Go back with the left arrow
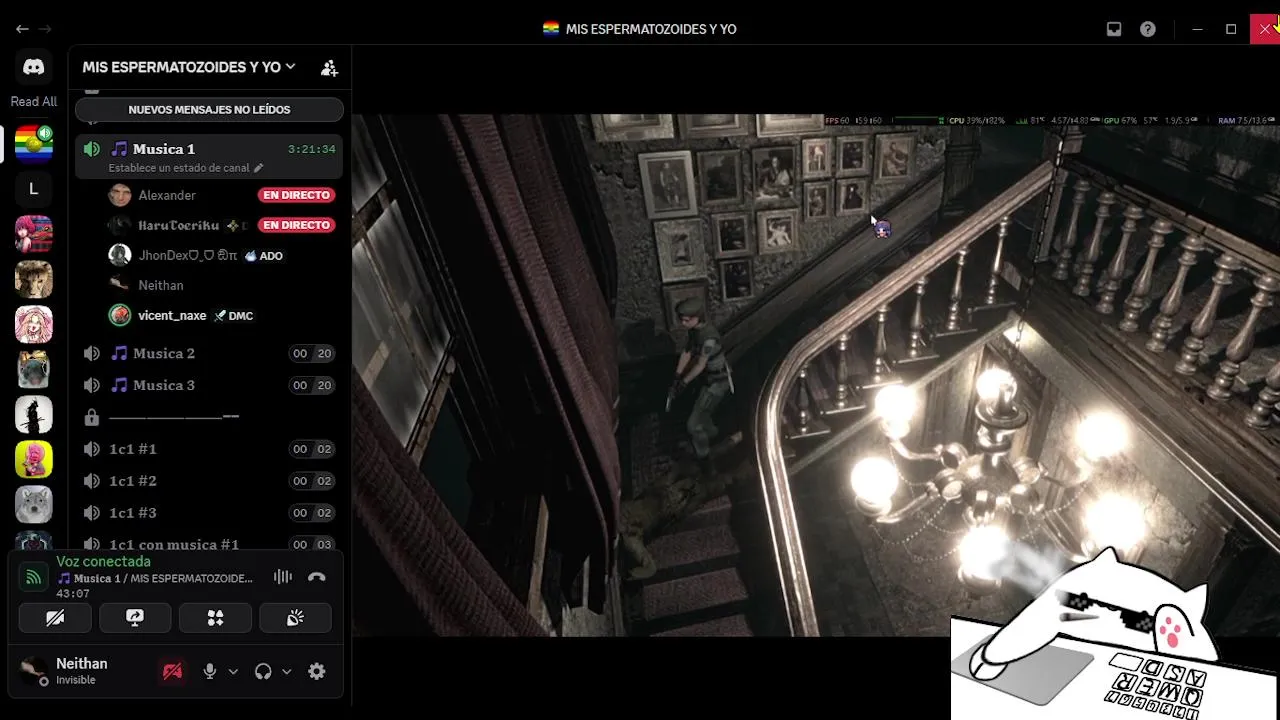Image resolution: width=1280 pixels, height=720 pixels. click(22, 29)
